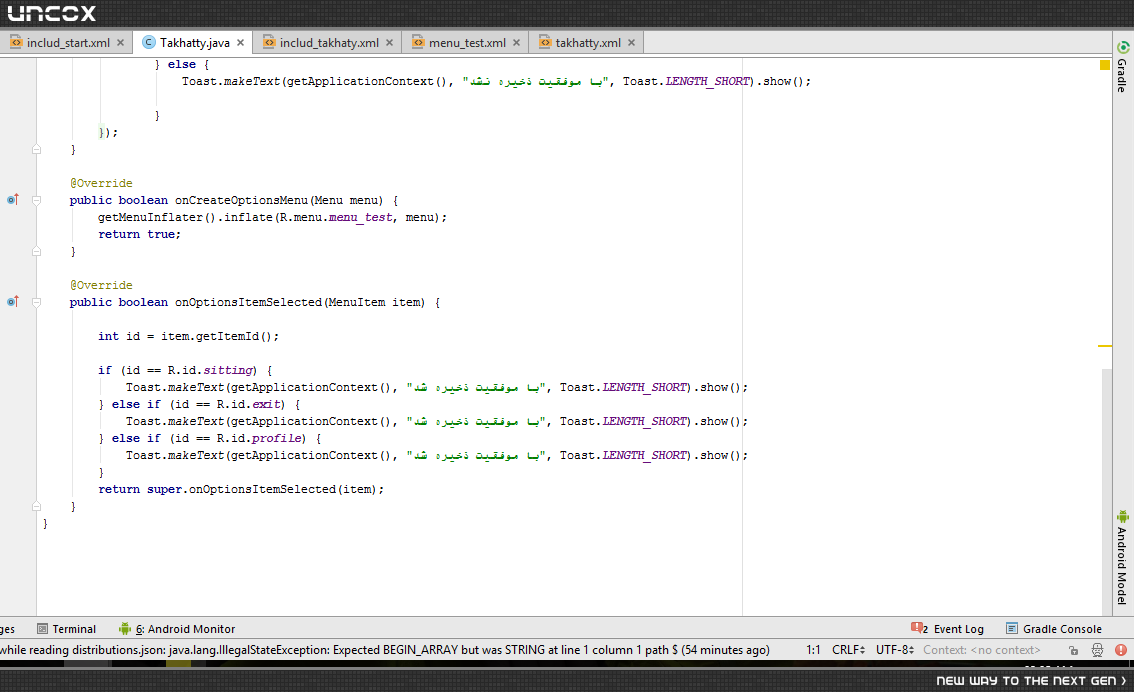The height and width of the screenshot is (692, 1134).
Task: Switch to the menu_test.xml tab
Action: 467,43
